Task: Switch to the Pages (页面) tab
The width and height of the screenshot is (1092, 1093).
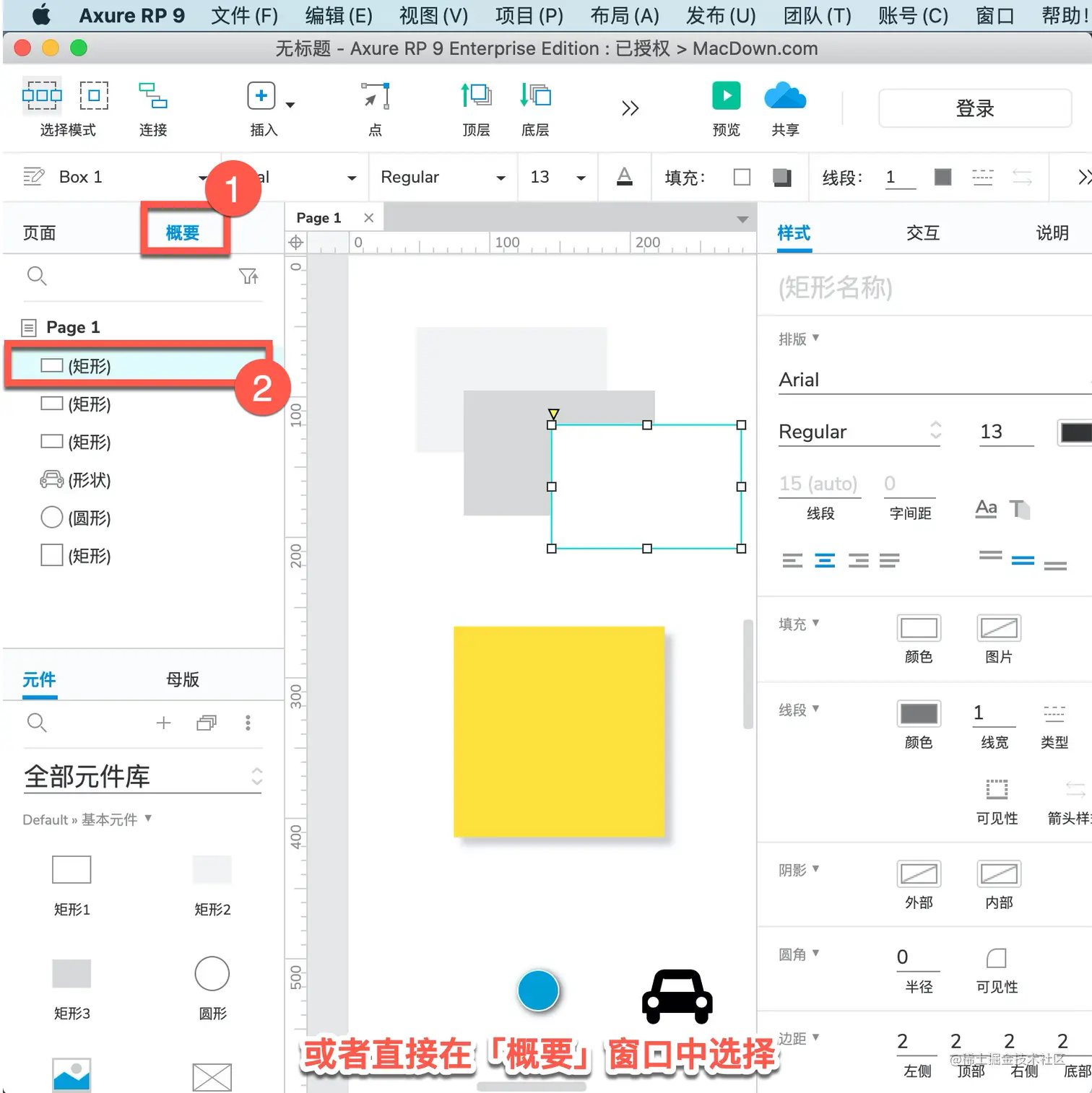Action: click(x=40, y=233)
